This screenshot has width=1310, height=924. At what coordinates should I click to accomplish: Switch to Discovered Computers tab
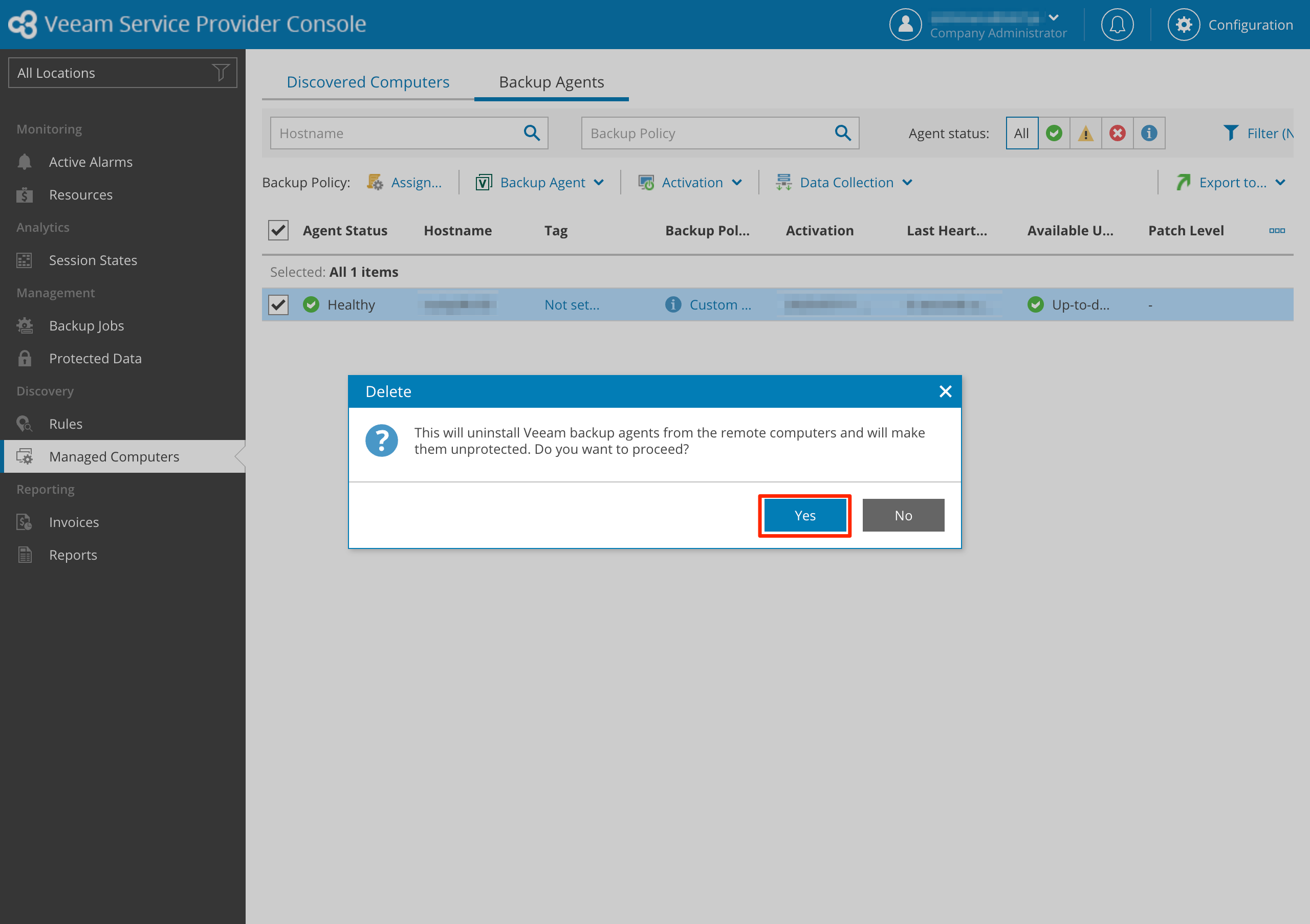[368, 82]
